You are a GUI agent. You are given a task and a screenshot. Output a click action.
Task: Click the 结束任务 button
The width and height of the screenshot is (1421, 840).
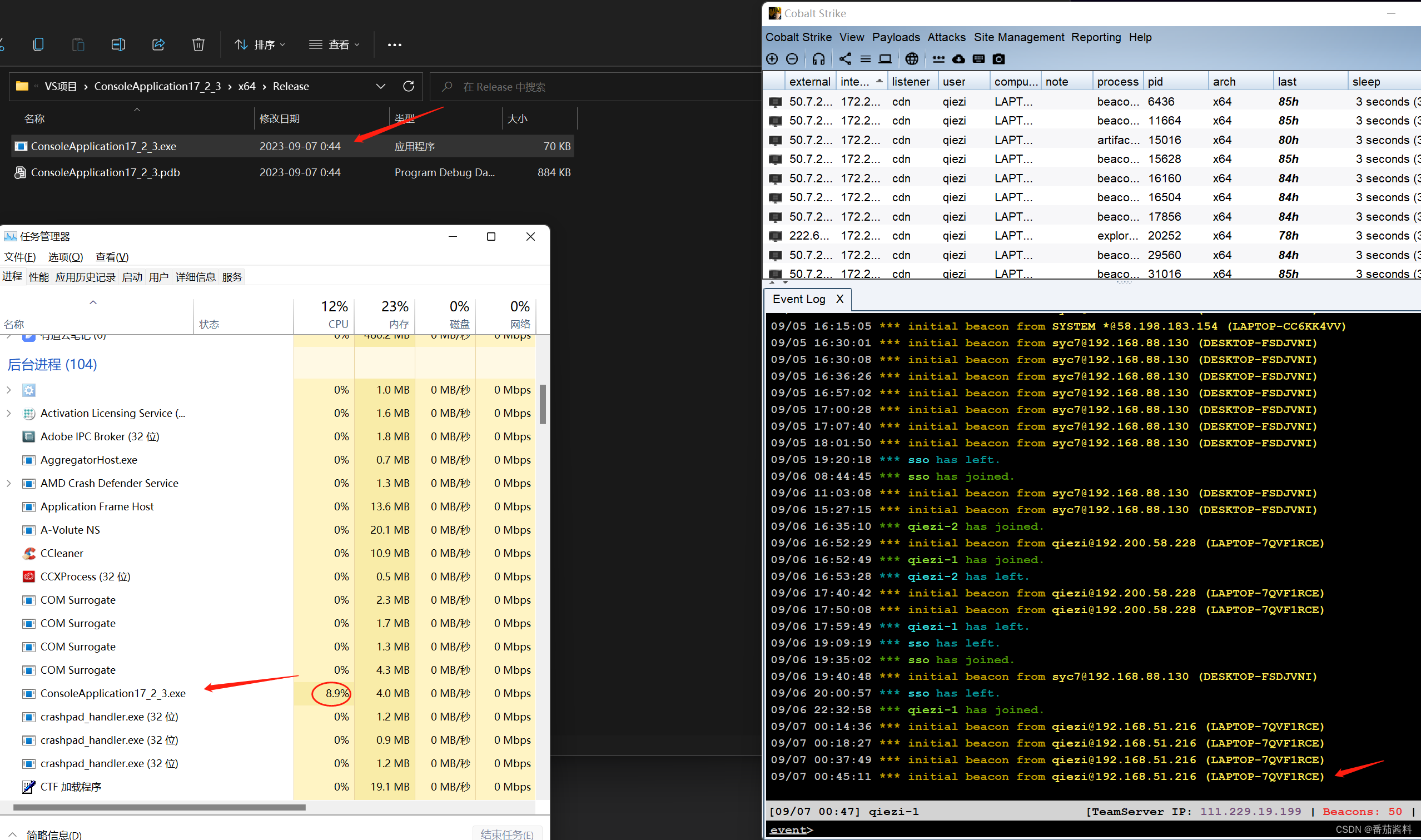(506, 834)
